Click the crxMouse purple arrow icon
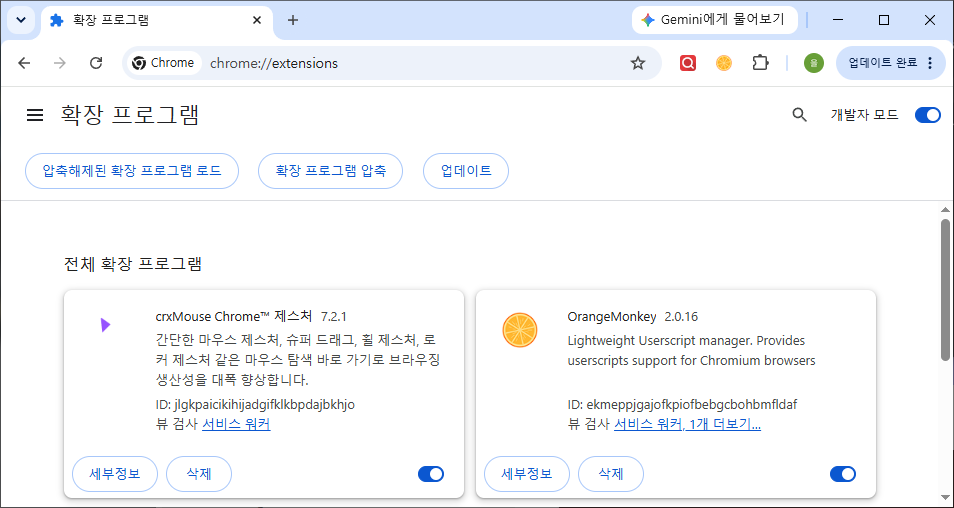Image resolution: width=954 pixels, height=508 pixels. [x=106, y=325]
